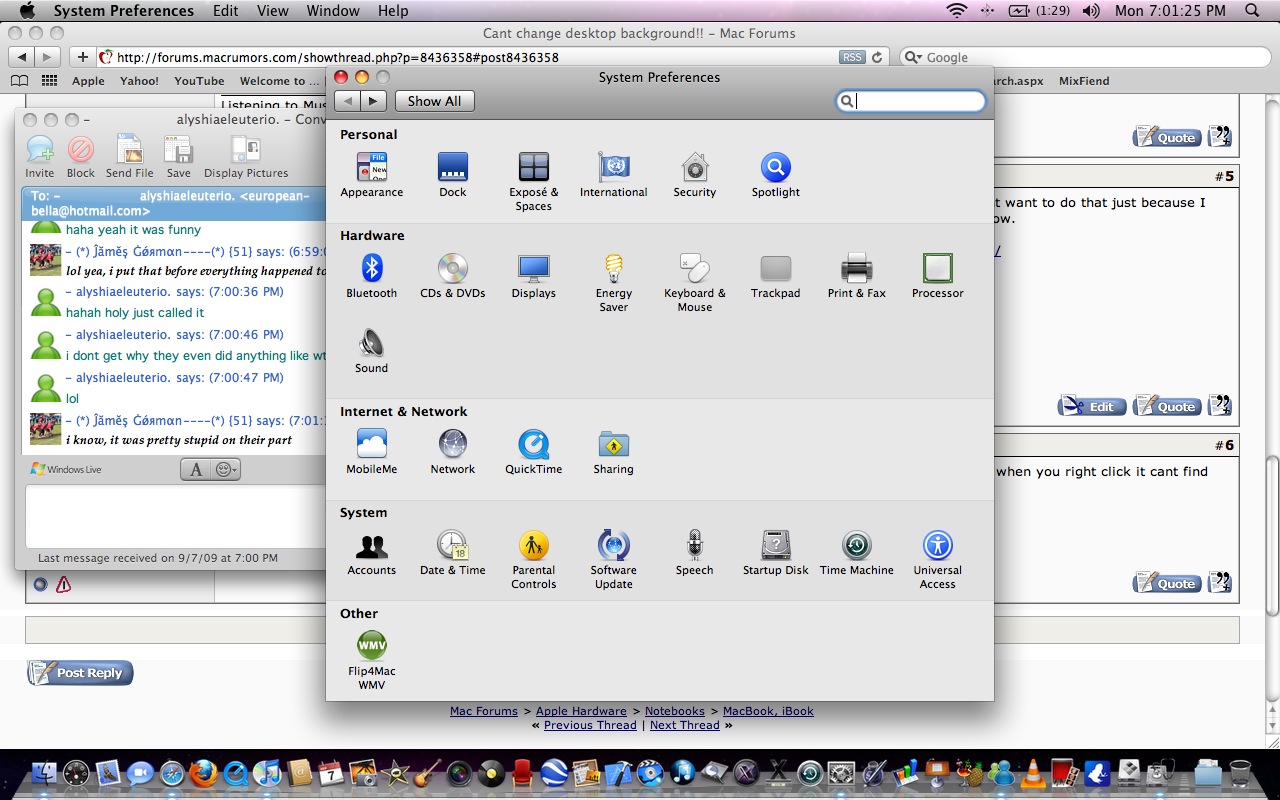The image size is (1280, 800).
Task: Open Exposé & Spaces preferences
Action: 533,182
